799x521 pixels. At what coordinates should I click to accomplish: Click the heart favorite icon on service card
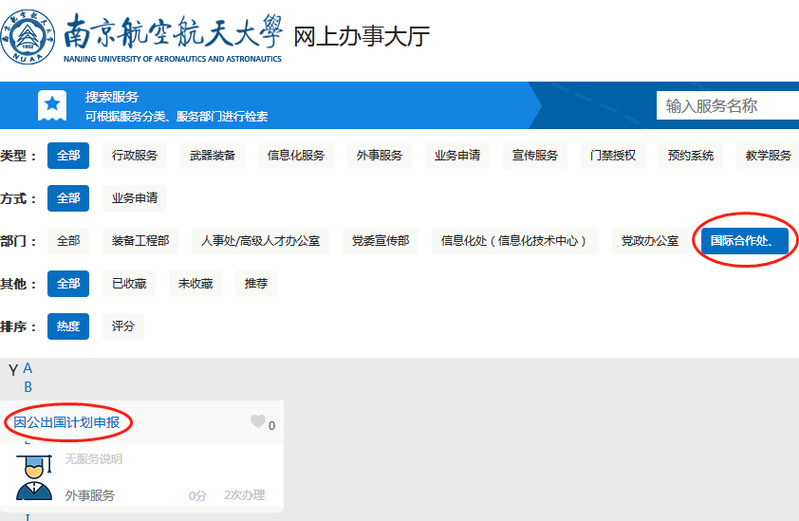258,422
